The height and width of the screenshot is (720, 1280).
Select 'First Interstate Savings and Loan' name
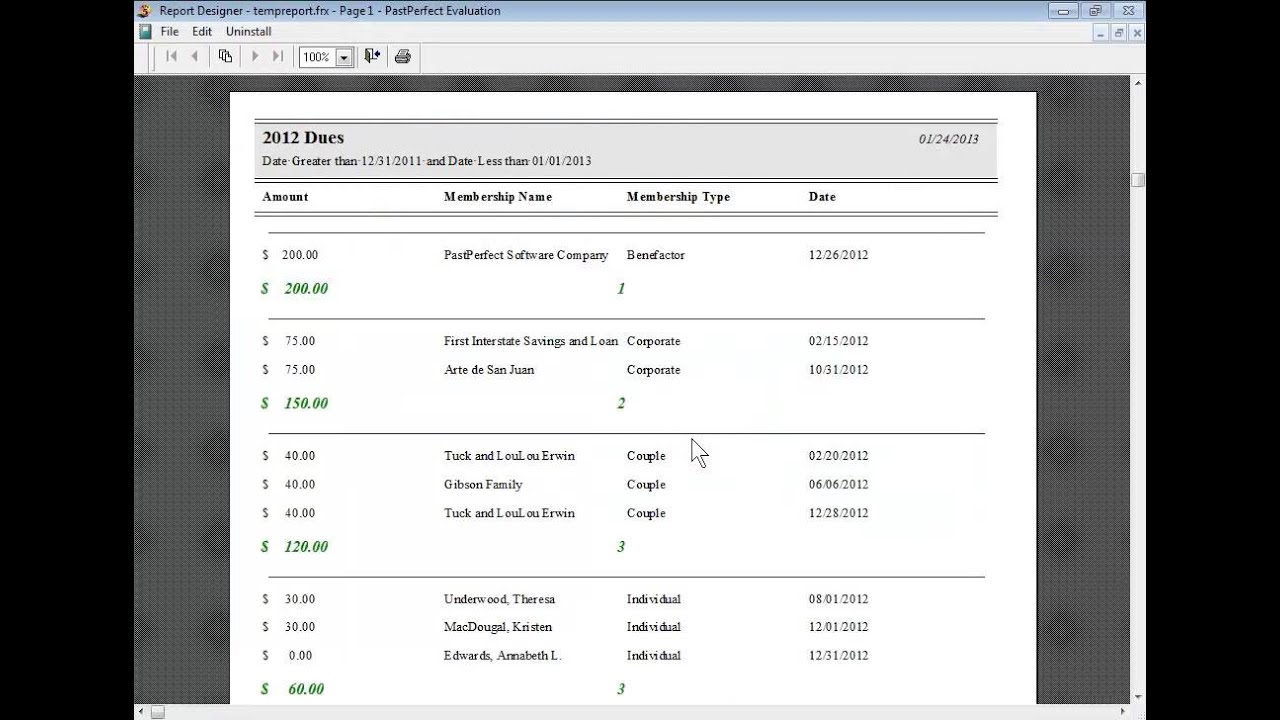tap(531, 341)
